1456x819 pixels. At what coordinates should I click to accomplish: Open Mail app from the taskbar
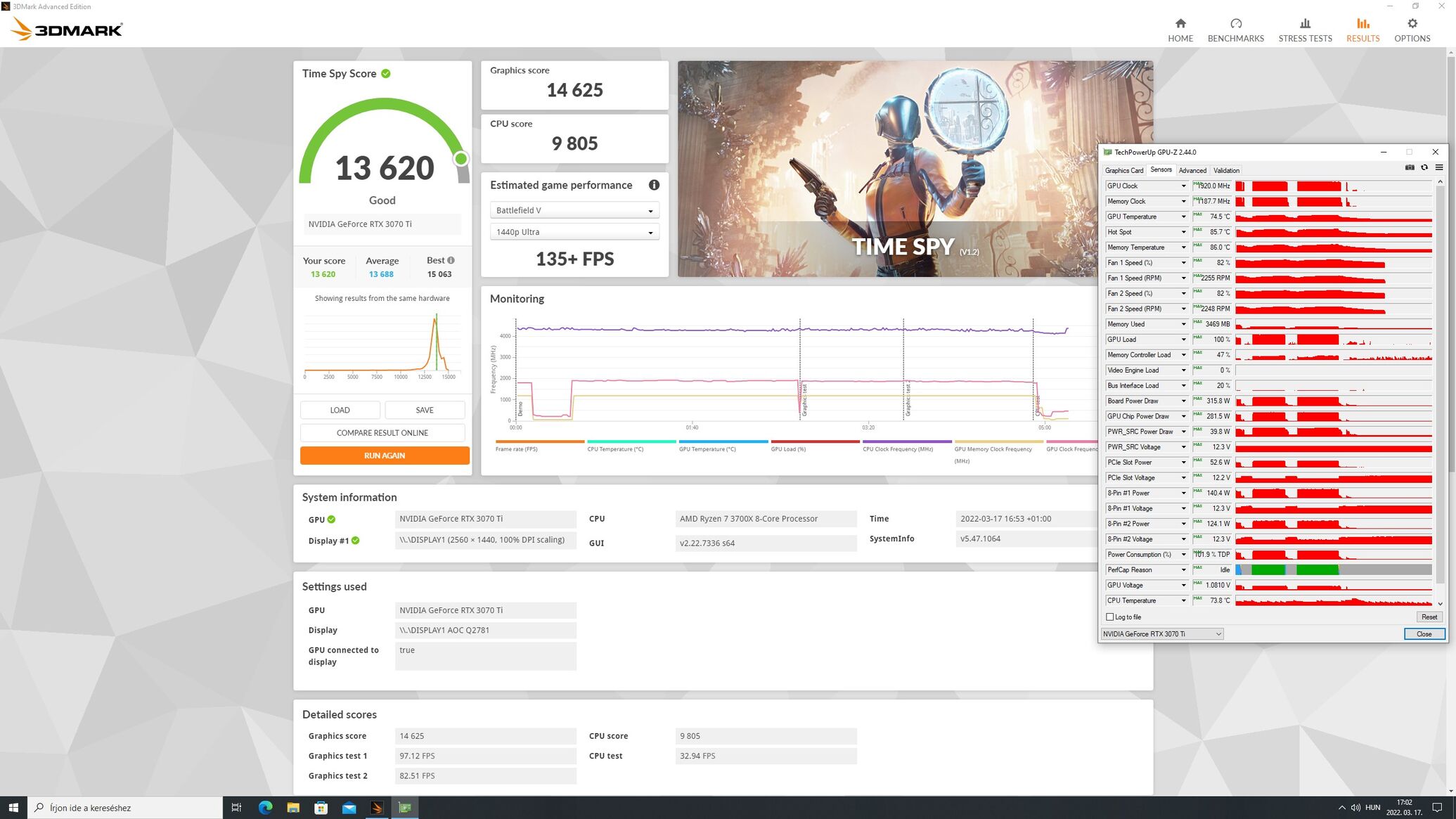pos(349,808)
